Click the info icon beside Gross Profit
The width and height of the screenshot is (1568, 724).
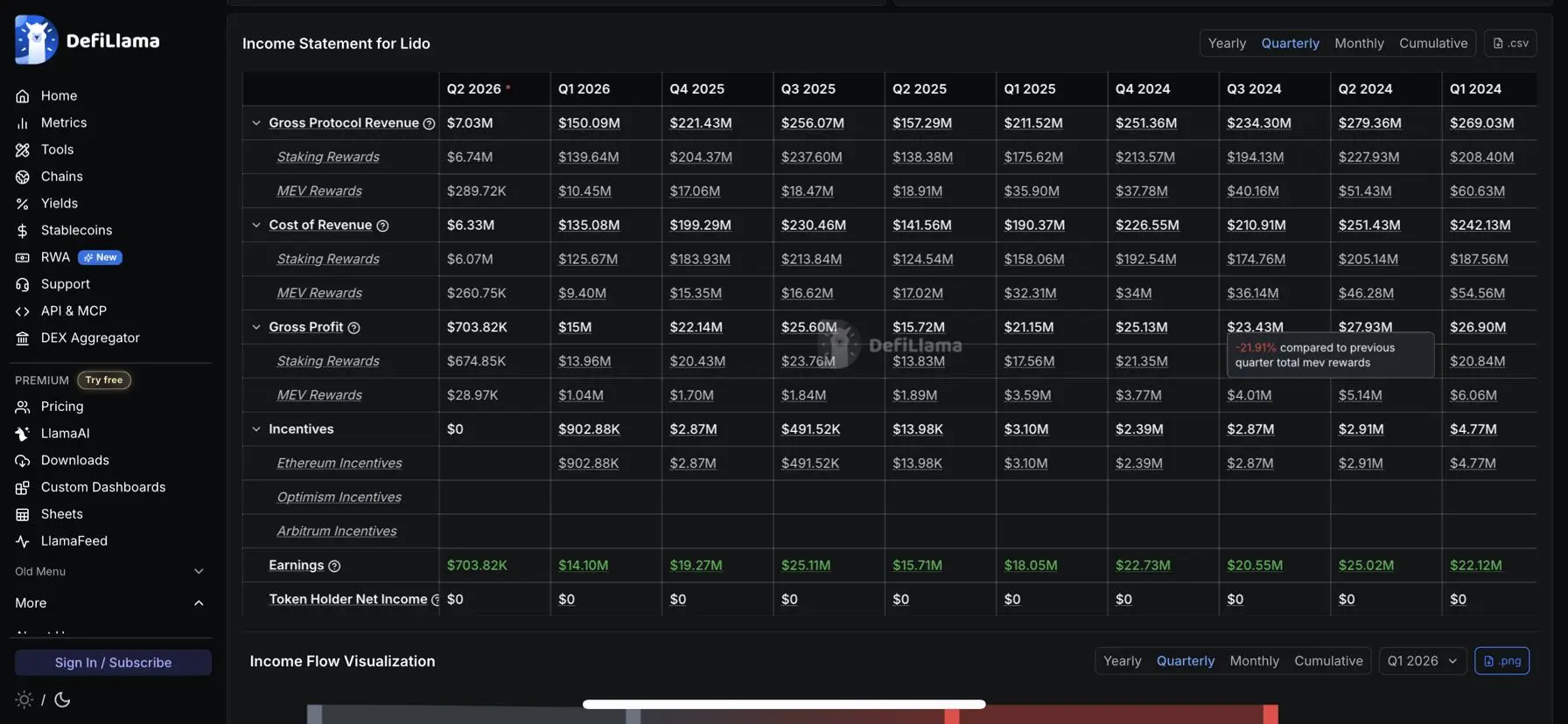[x=353, y=328]
